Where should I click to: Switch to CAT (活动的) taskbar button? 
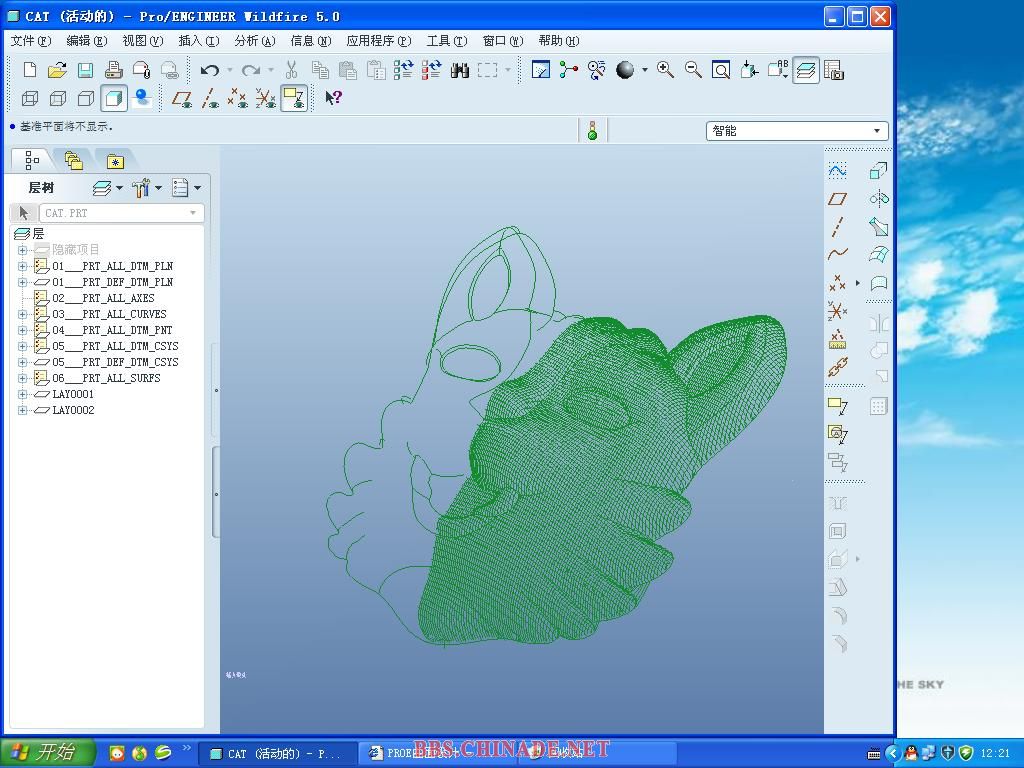point(278,754)
